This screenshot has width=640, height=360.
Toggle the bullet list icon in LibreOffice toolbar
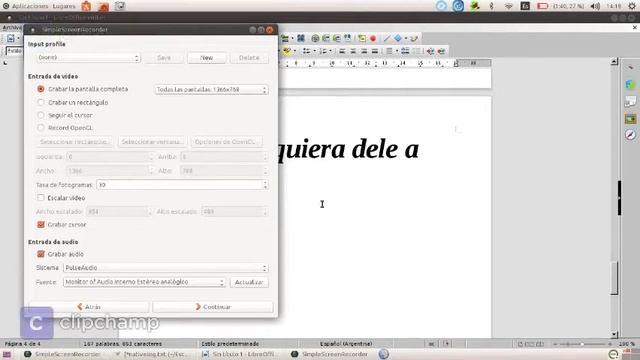[x=307, y=51]
